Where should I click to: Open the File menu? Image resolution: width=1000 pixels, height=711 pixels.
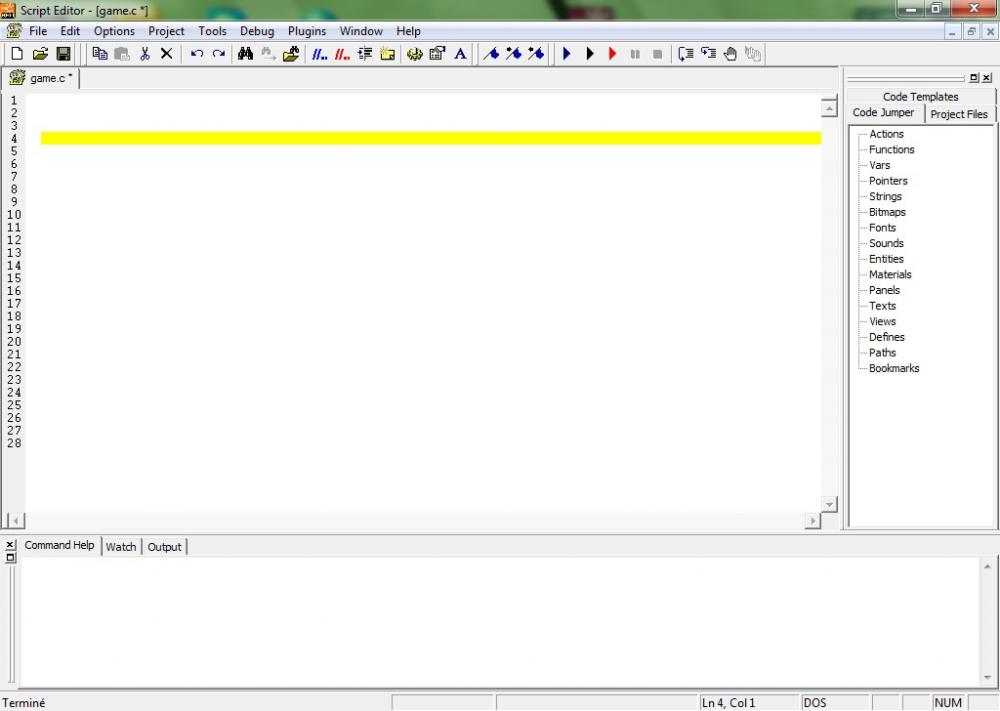click(x=38, y=31)
